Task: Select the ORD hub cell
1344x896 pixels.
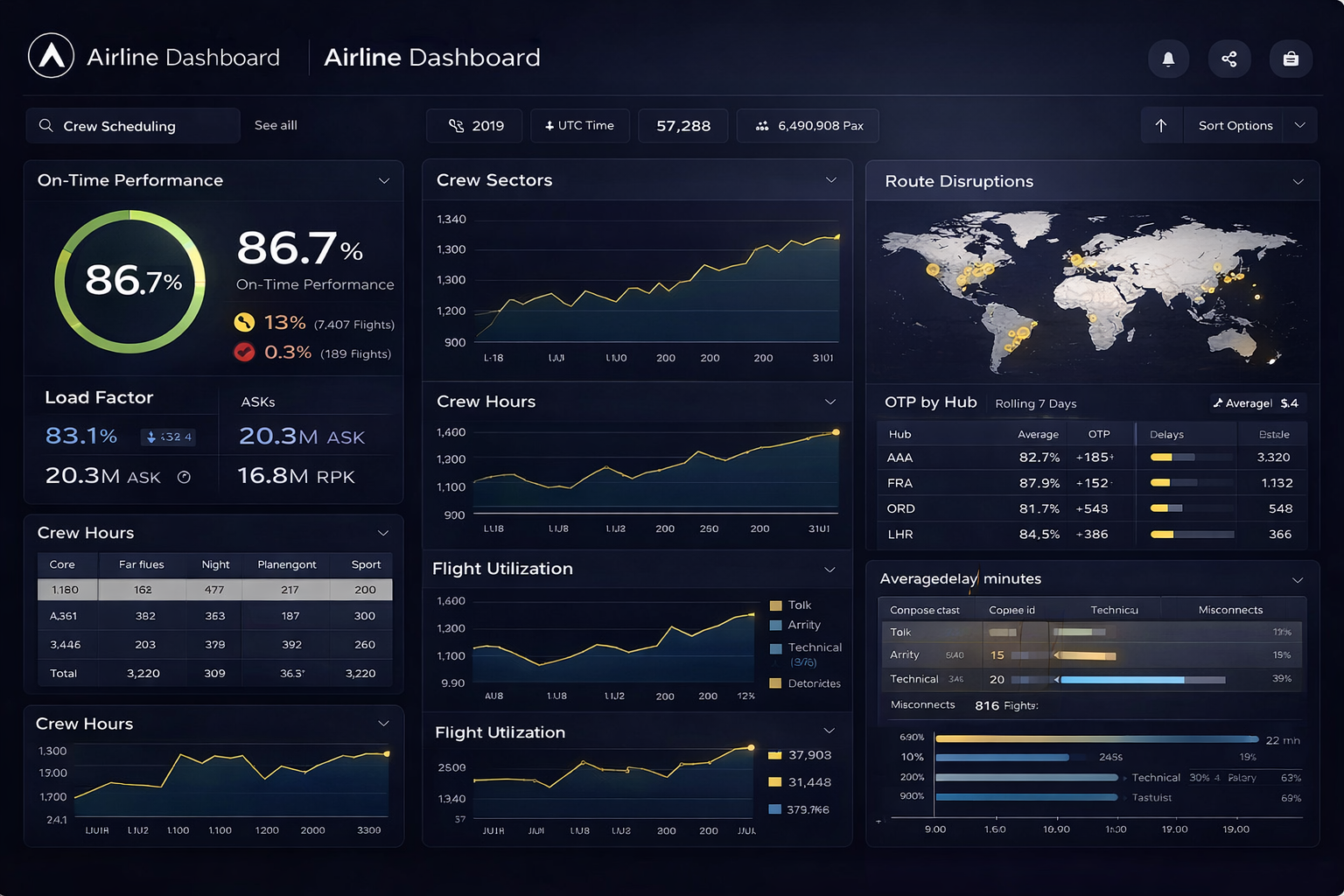Action: [x=900, y=508]
